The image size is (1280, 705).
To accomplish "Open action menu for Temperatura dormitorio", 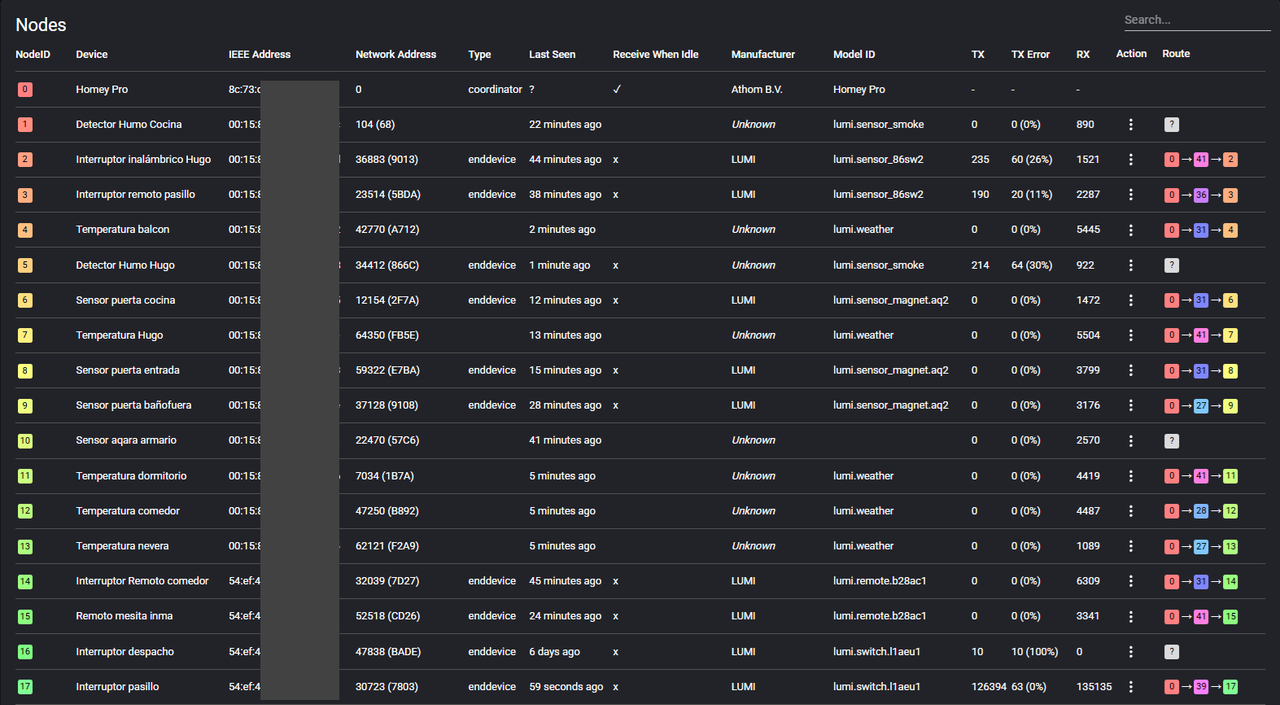I will [1131, 477].
